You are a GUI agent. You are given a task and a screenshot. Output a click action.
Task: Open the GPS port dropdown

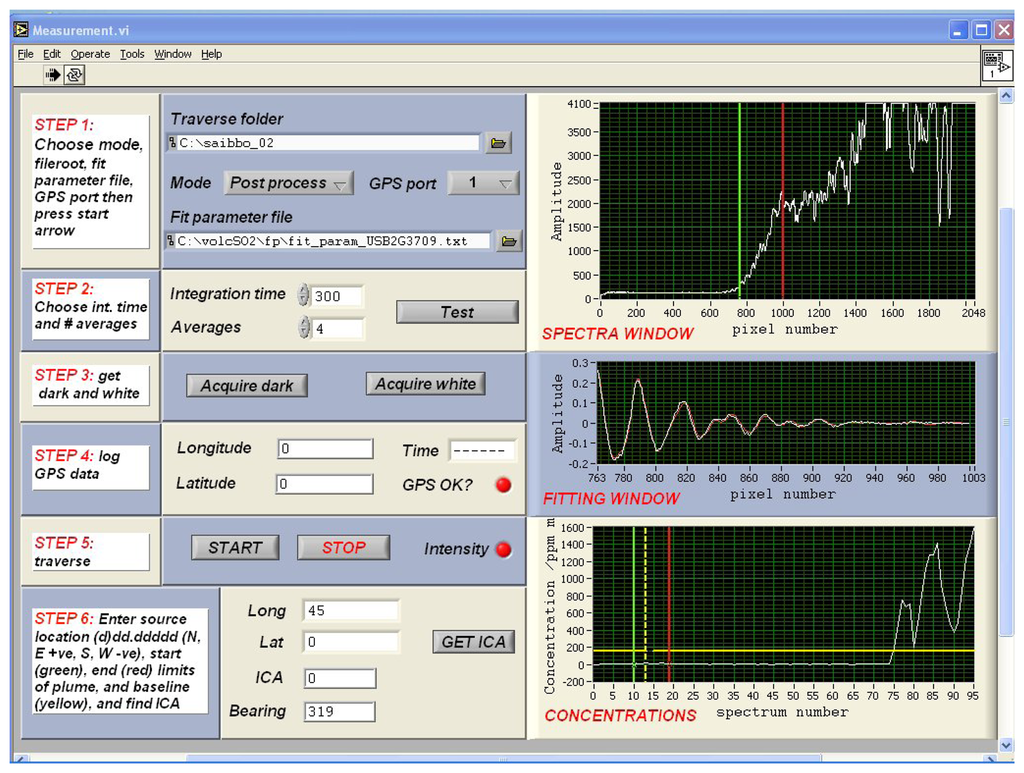coord(483,183)
